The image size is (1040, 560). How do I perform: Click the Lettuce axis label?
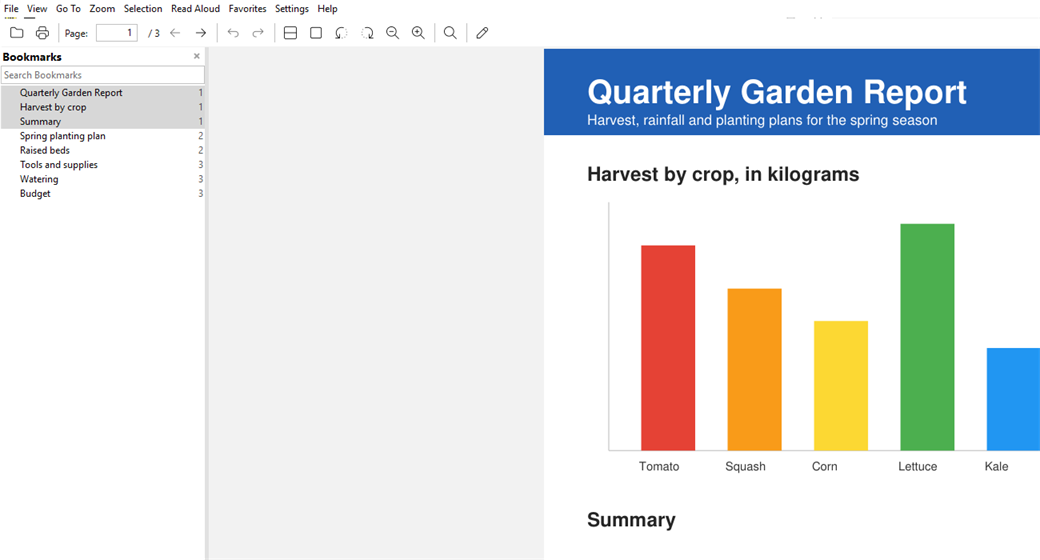point(917,466)
